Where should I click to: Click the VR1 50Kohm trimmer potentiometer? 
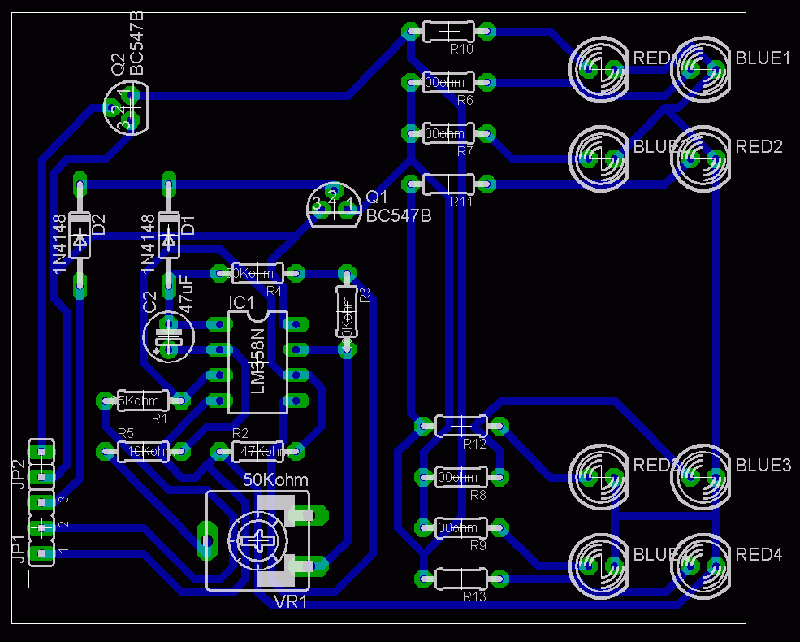pyautogui.click(x=260, y=541)
